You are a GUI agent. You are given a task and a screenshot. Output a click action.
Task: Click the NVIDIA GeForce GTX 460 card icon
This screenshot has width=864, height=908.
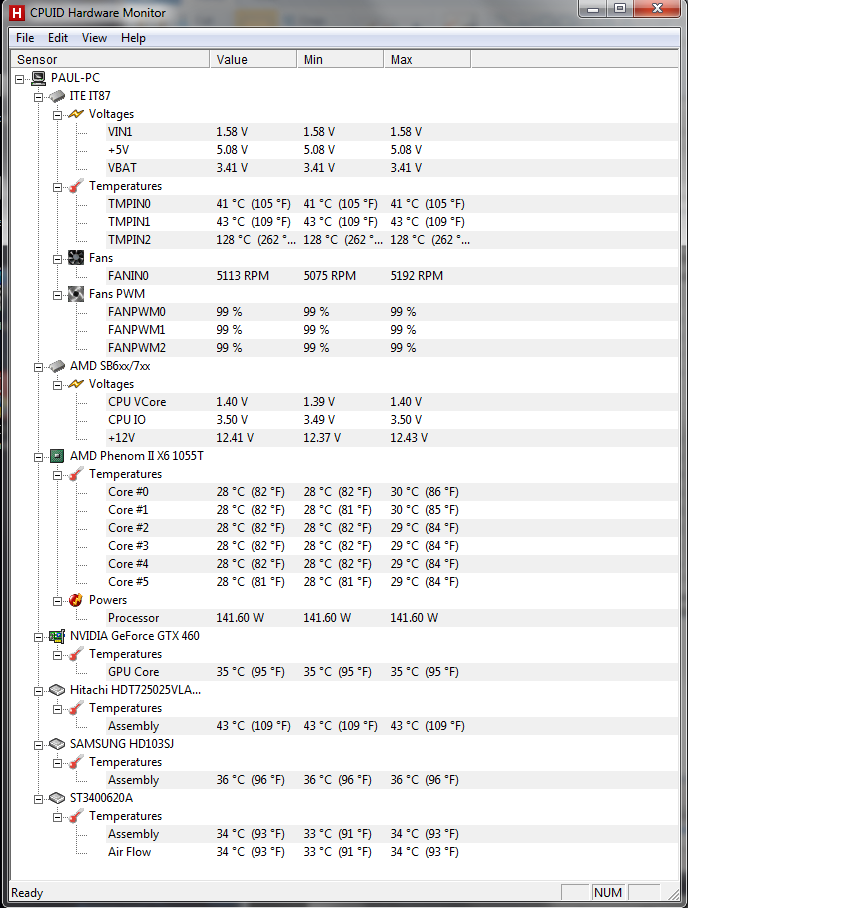pyautogui.click(x=57, y=636)
